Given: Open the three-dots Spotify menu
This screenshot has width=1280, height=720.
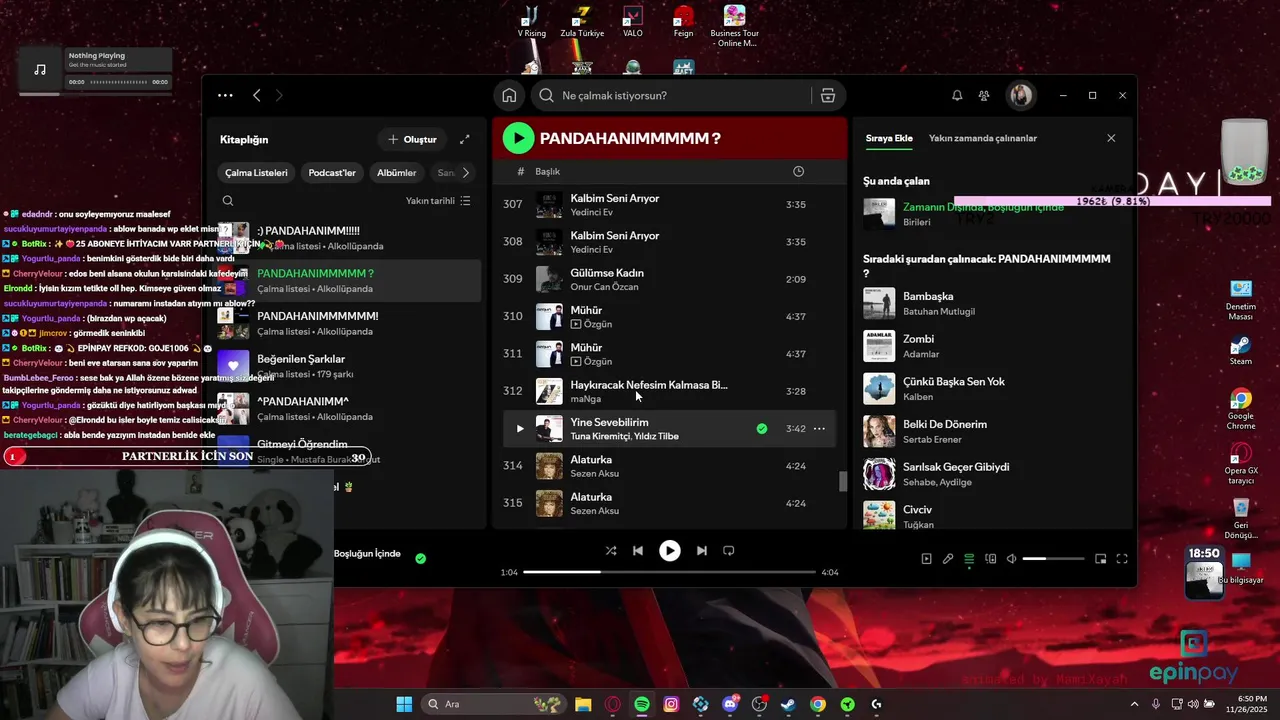Looking at the screenshot, I should click(225, 95).
